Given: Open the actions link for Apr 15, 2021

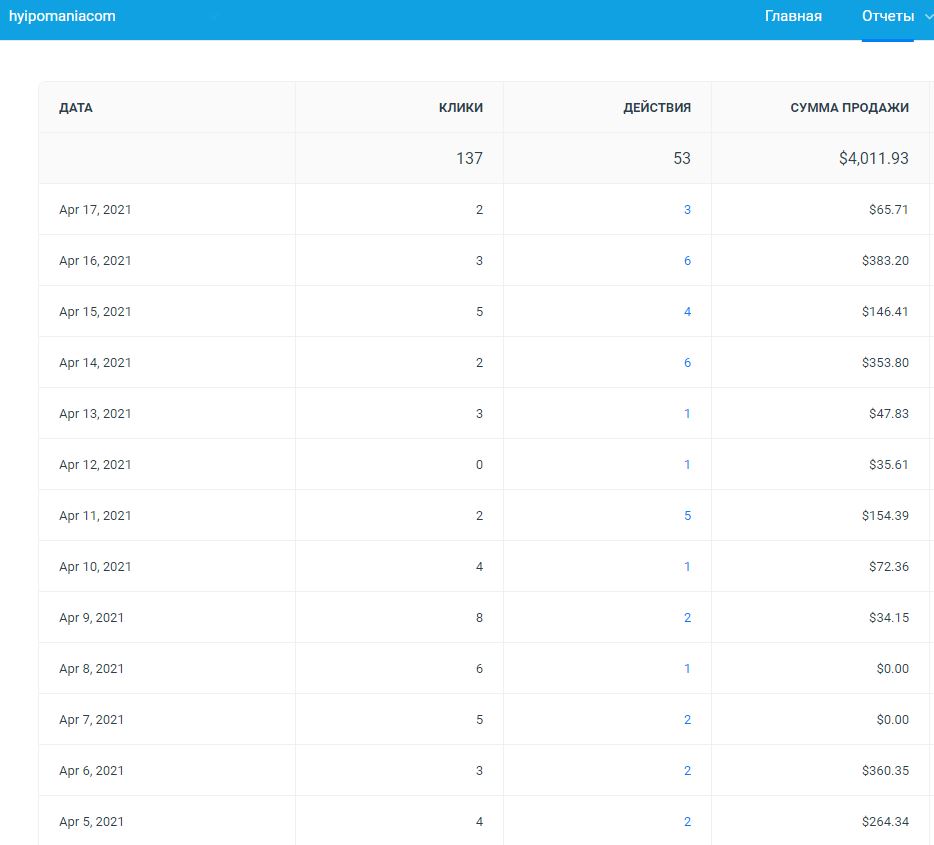Looking at the screenshot, I should (x=687, y=312).
